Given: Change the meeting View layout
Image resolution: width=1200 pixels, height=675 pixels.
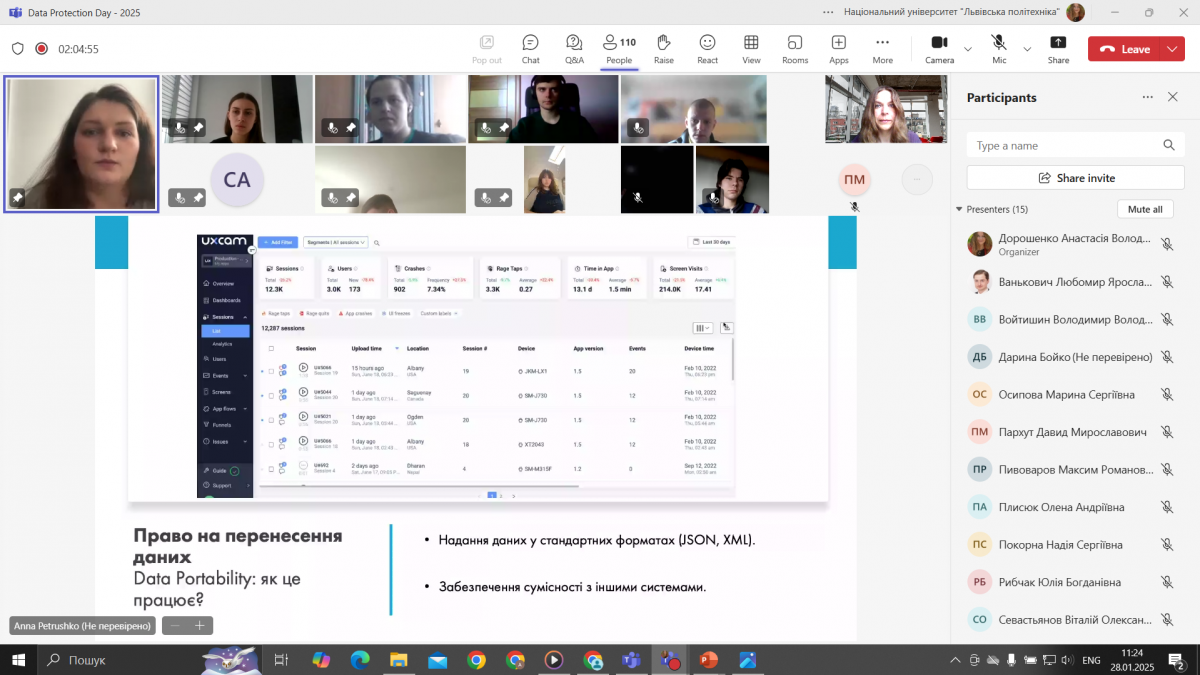Looking at the screenshot, I should (x=751, y=48).
